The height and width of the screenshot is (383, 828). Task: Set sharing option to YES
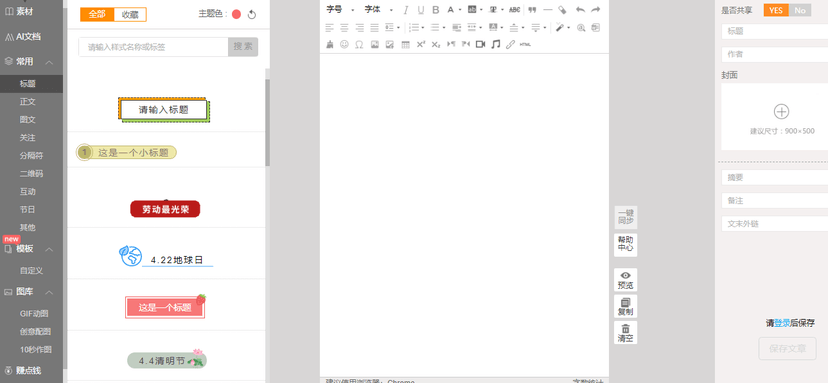coord(776,11)
